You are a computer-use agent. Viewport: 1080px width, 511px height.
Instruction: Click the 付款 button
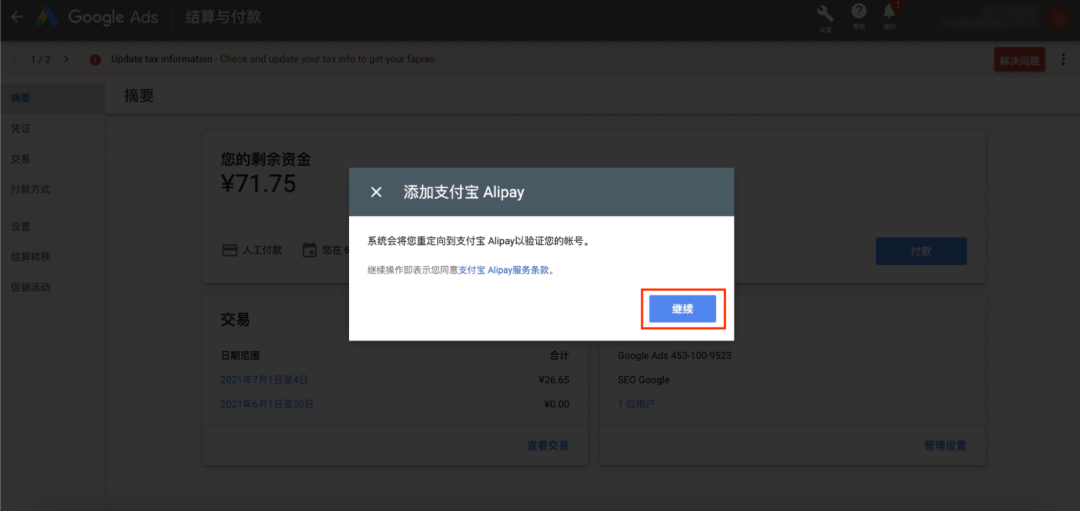tap(921, 251)
